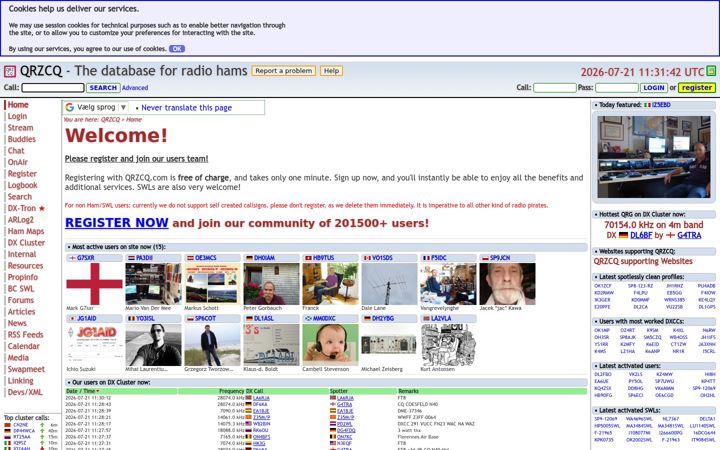Click the Remarks column header

click(x=408, y=391)
